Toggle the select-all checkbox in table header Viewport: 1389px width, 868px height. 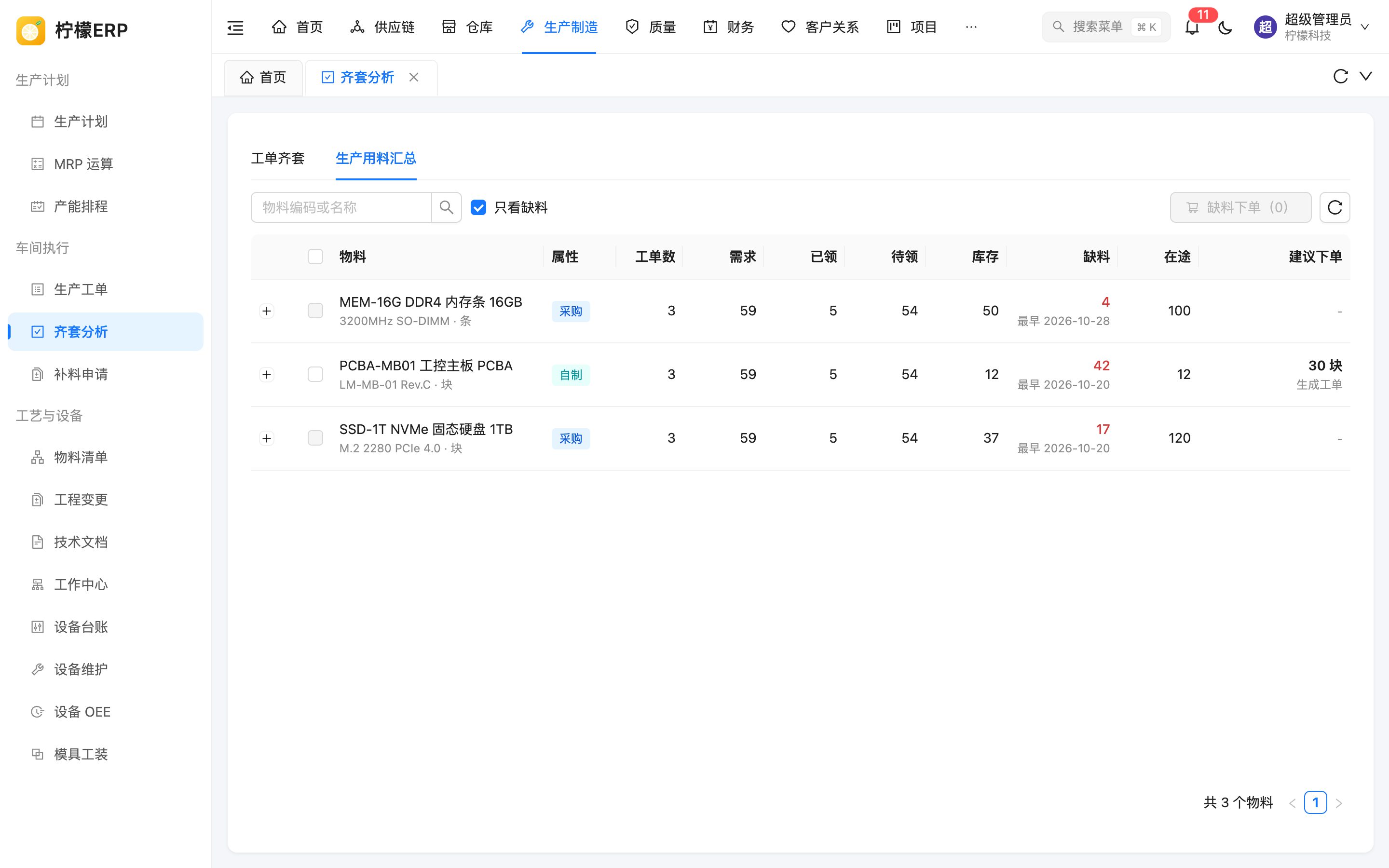pos(315,257)
